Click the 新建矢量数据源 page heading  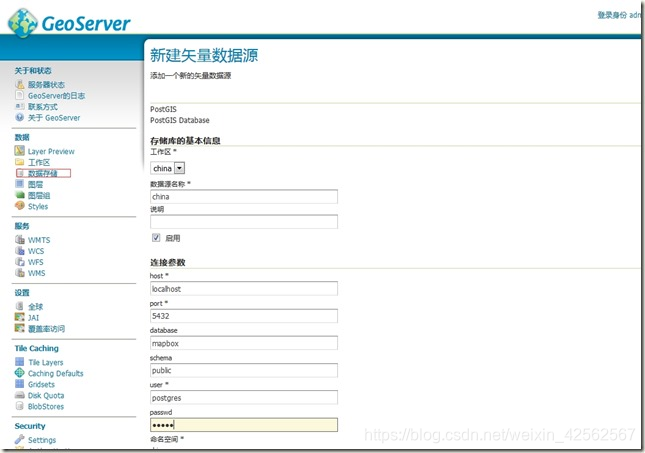coord(204,55)
